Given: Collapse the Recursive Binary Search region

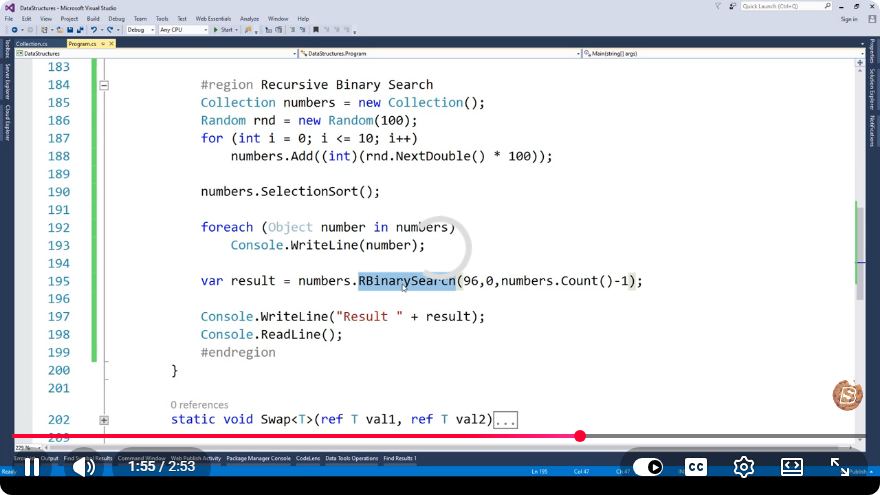Looking at the screenshot, I should click(104, 85).
